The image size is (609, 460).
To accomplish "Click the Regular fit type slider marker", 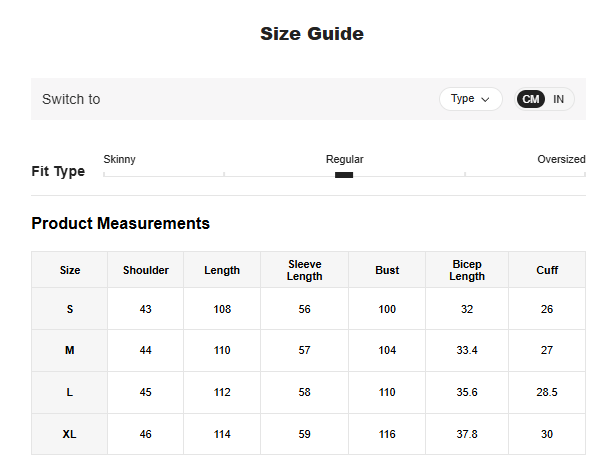I will [x=344, y=175].
